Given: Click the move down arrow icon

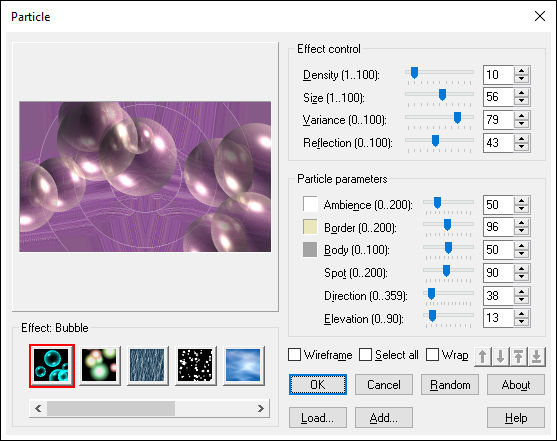Looking at the screenshot, I should pyautogui.click(x=501, y=356).
